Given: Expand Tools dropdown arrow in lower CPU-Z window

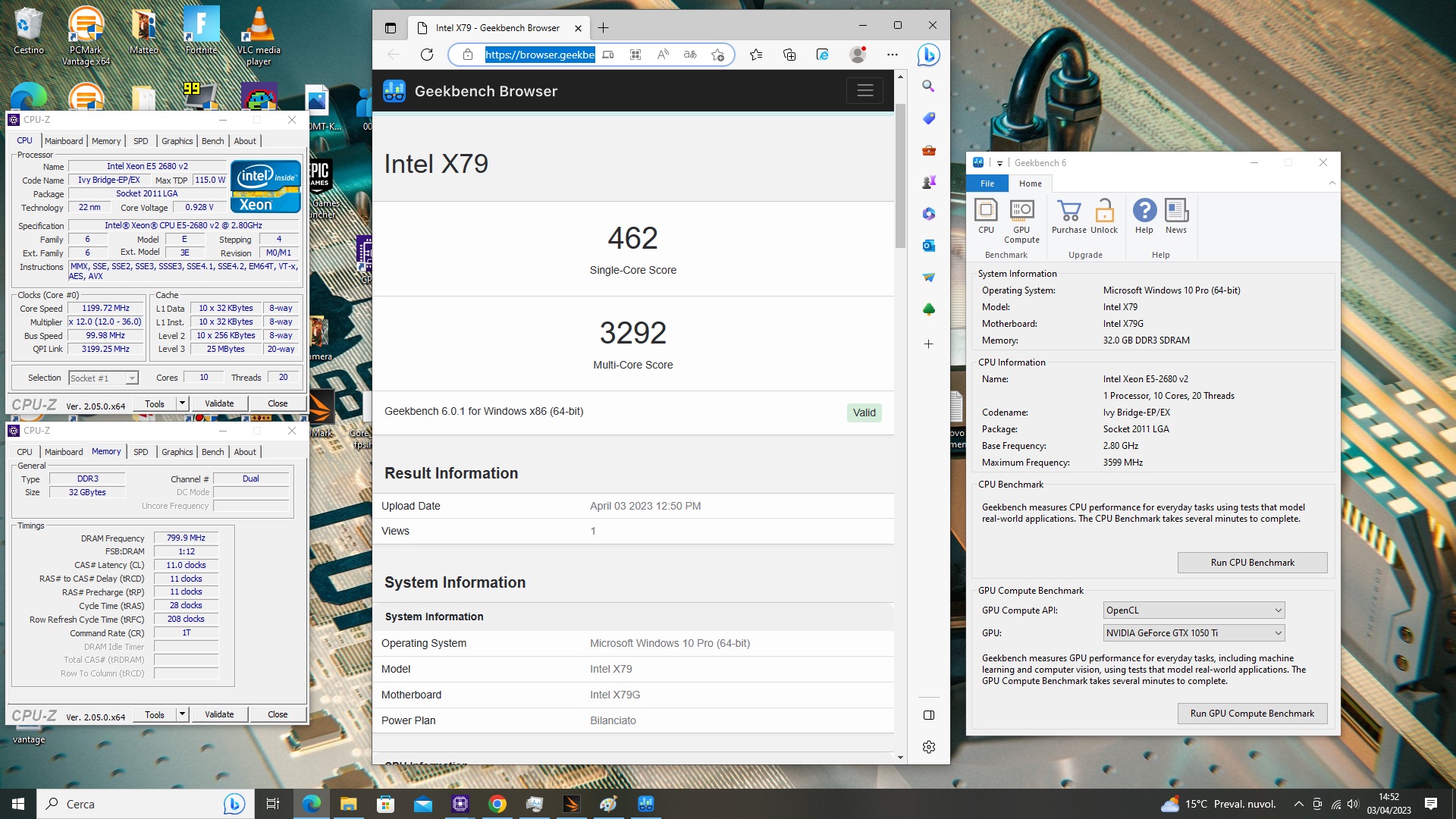Looking at the screenshot, I should click(182, 714).
